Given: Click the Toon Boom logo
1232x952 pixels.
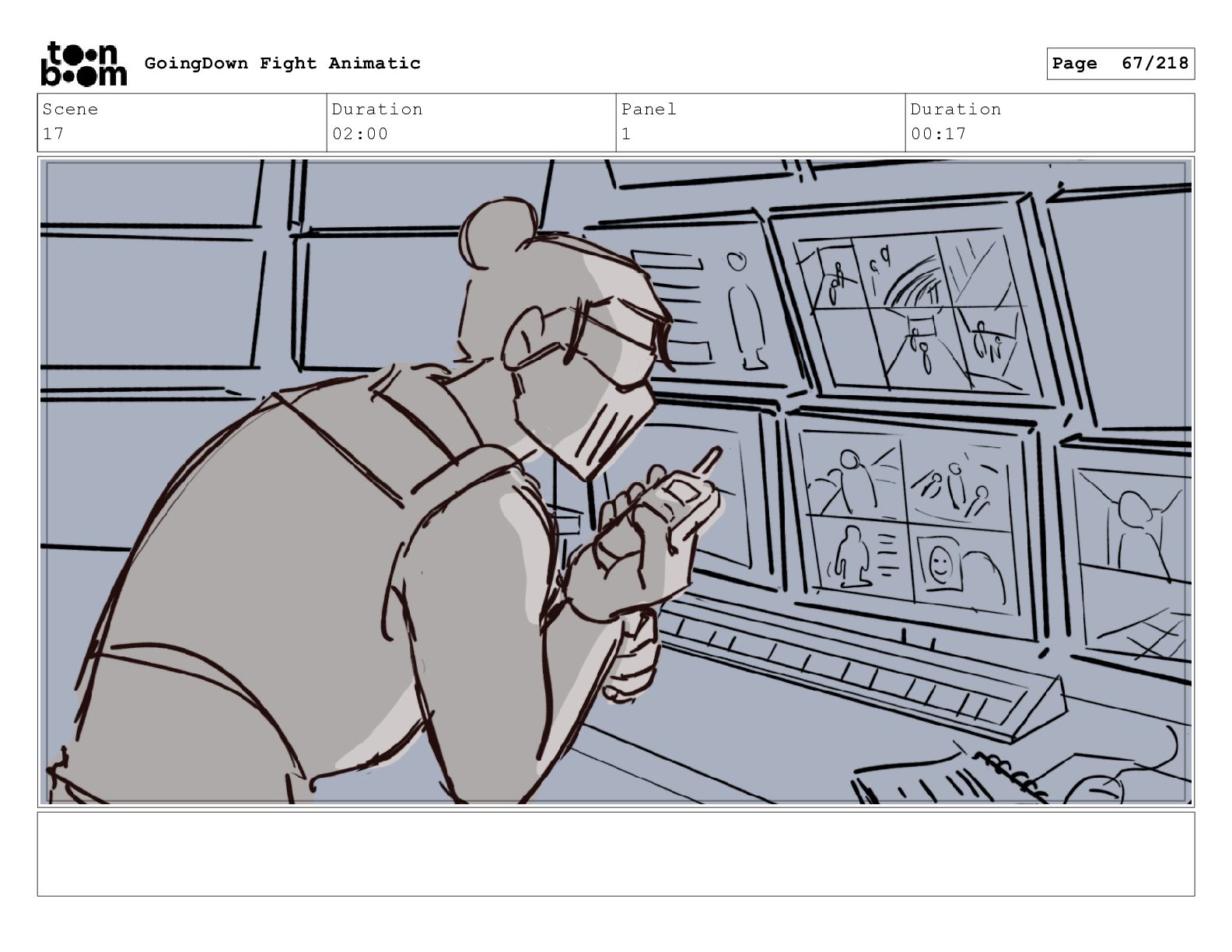Looking at the screenshot, I should (83, 64).
